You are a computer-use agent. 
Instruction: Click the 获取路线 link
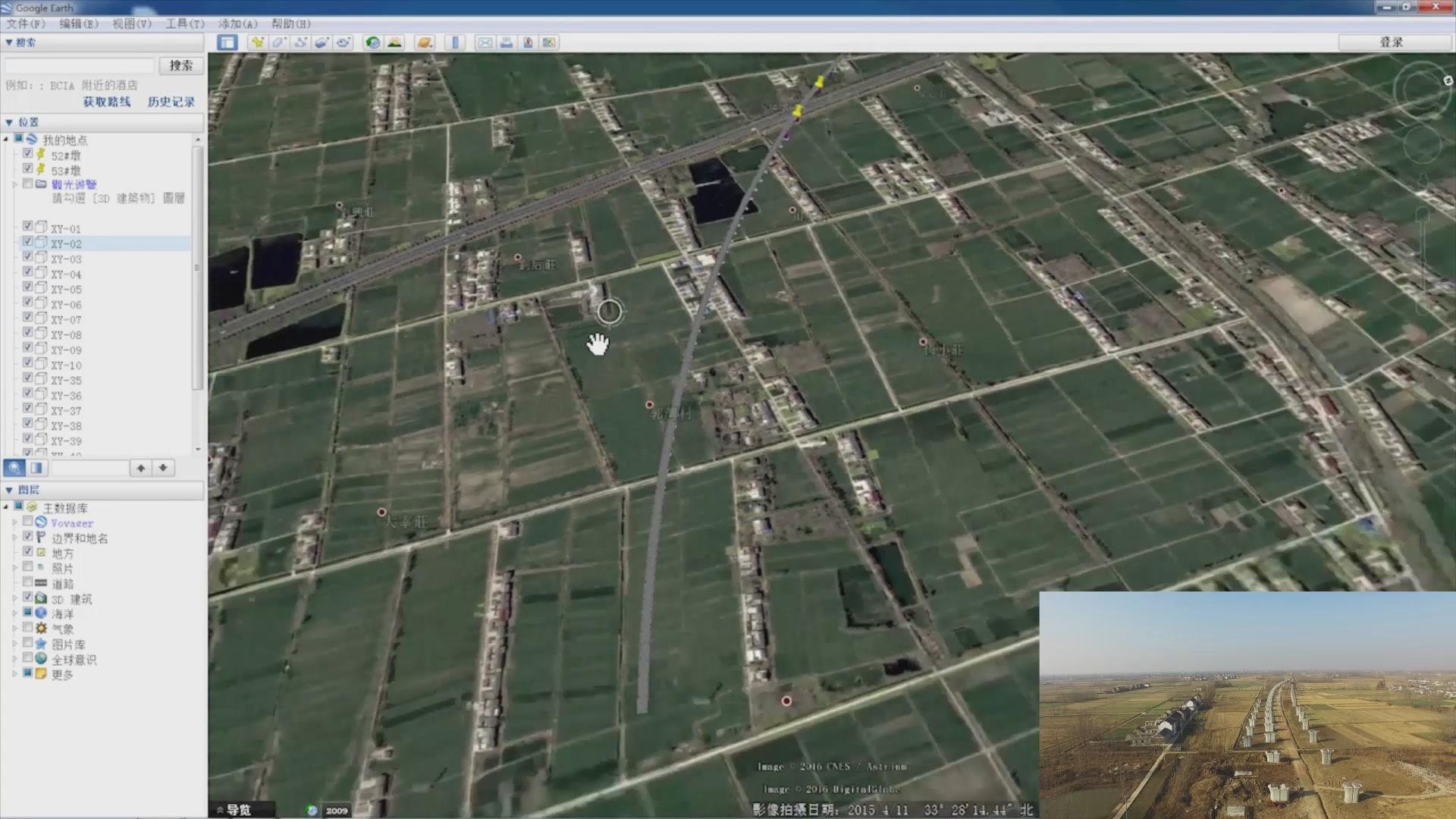pyautogui.click(x=107, y=102)
